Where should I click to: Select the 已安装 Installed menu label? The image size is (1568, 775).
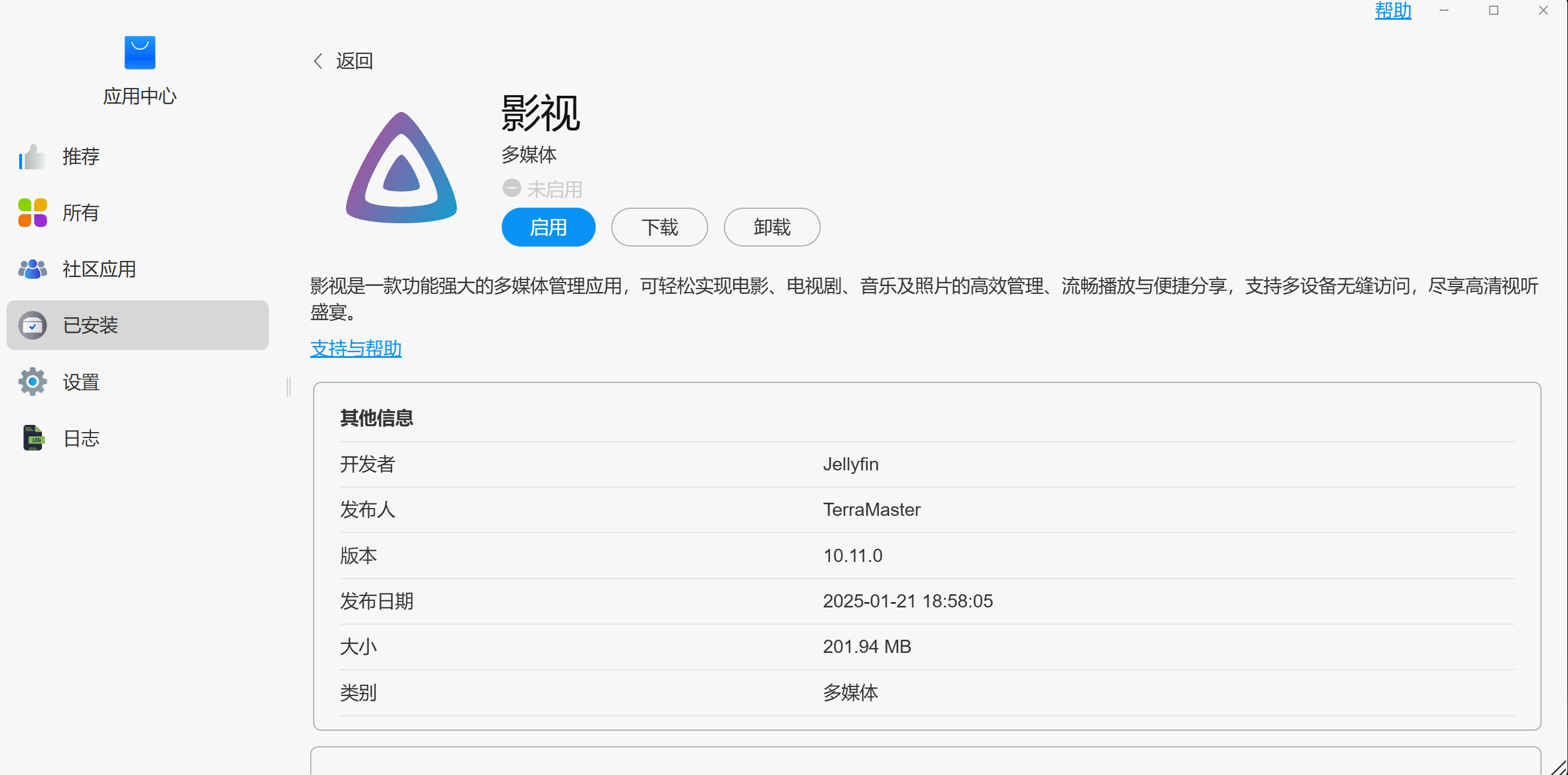[90, 326]
